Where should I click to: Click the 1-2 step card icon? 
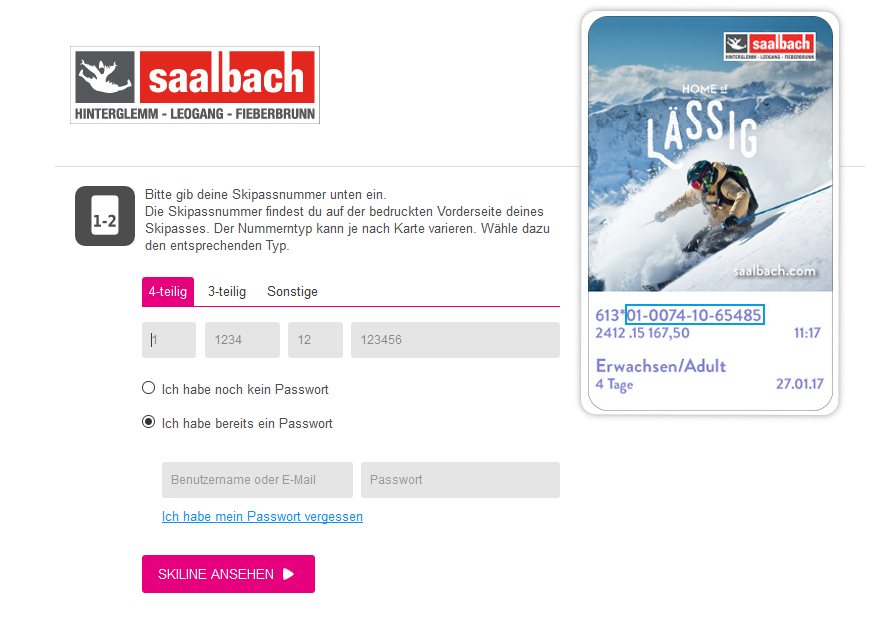coord(105,216)
